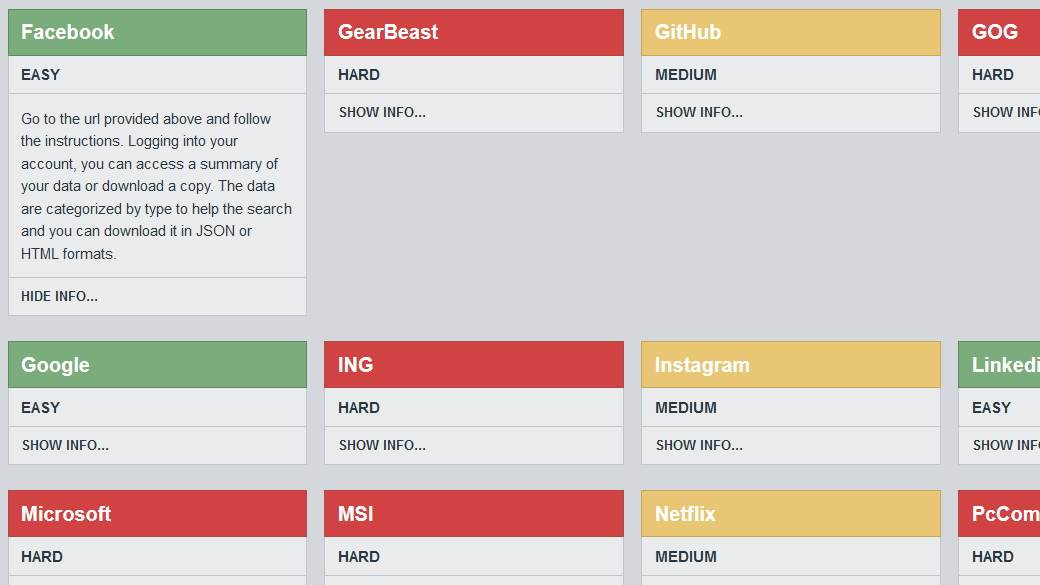Expand SHOW INFO under GearBeast
The width and height of the screenshot is (1040, 585).
382,112
